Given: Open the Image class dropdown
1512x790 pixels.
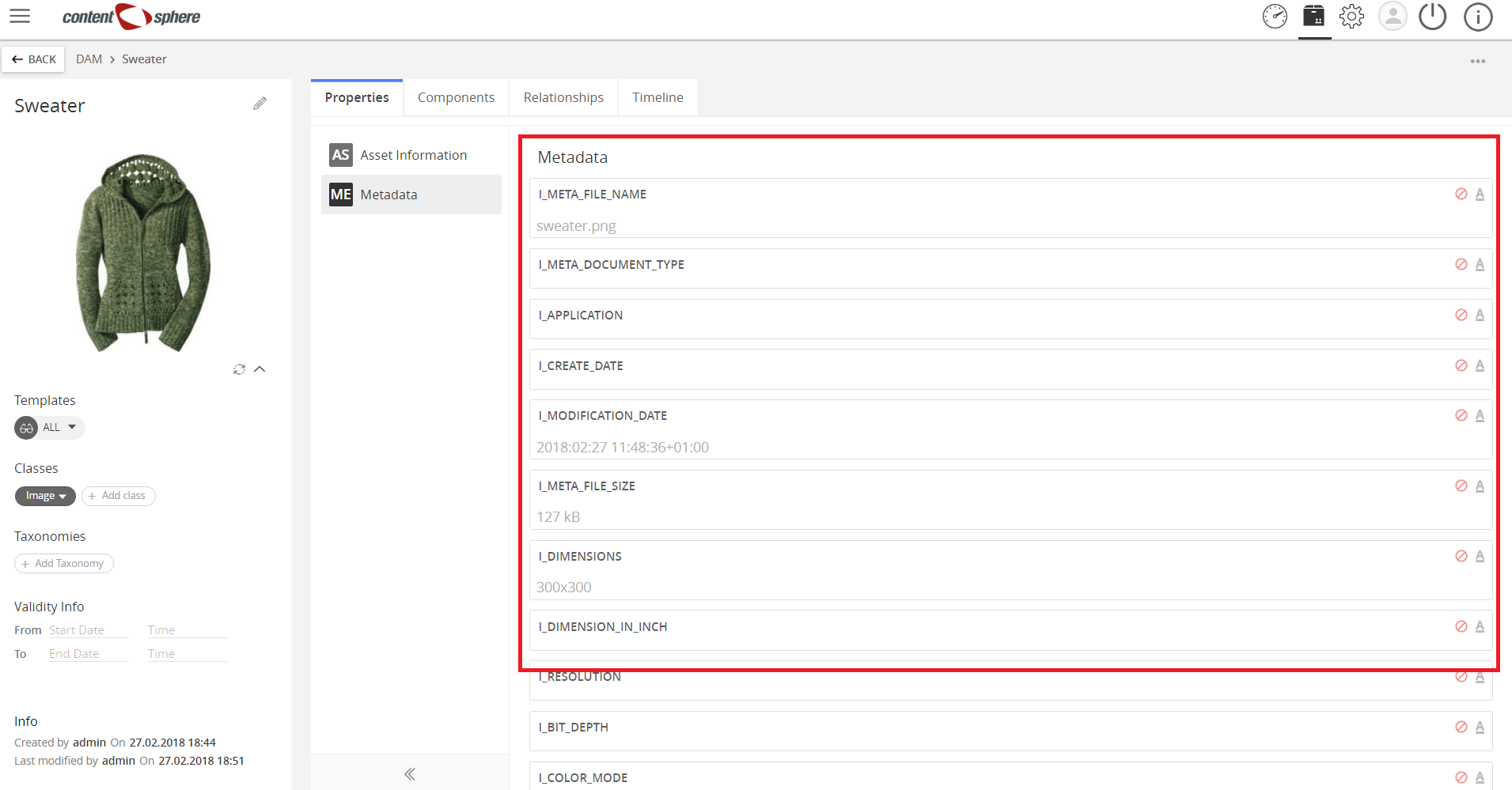Looking at the screenshot, I should coord(45,496).
